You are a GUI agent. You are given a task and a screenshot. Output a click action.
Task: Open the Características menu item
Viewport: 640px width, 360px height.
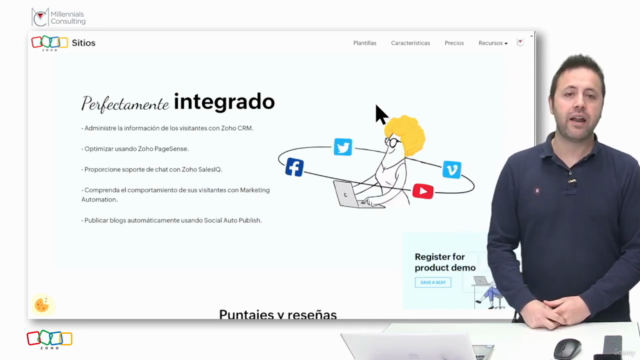point(410,43)
